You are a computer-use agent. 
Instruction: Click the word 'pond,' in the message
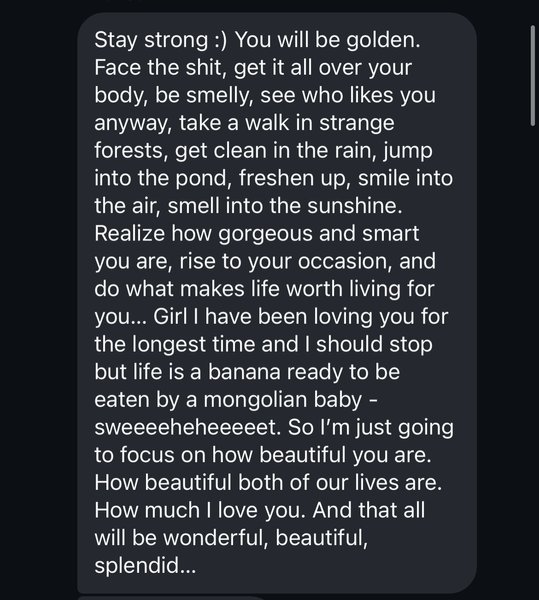click(201, 179)
